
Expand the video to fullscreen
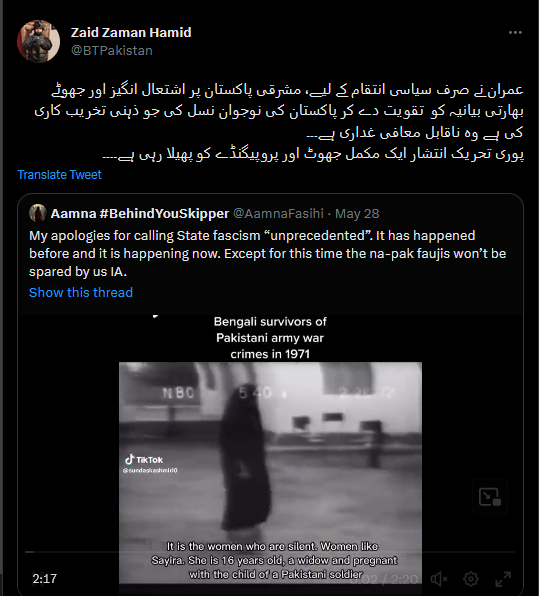503,579
